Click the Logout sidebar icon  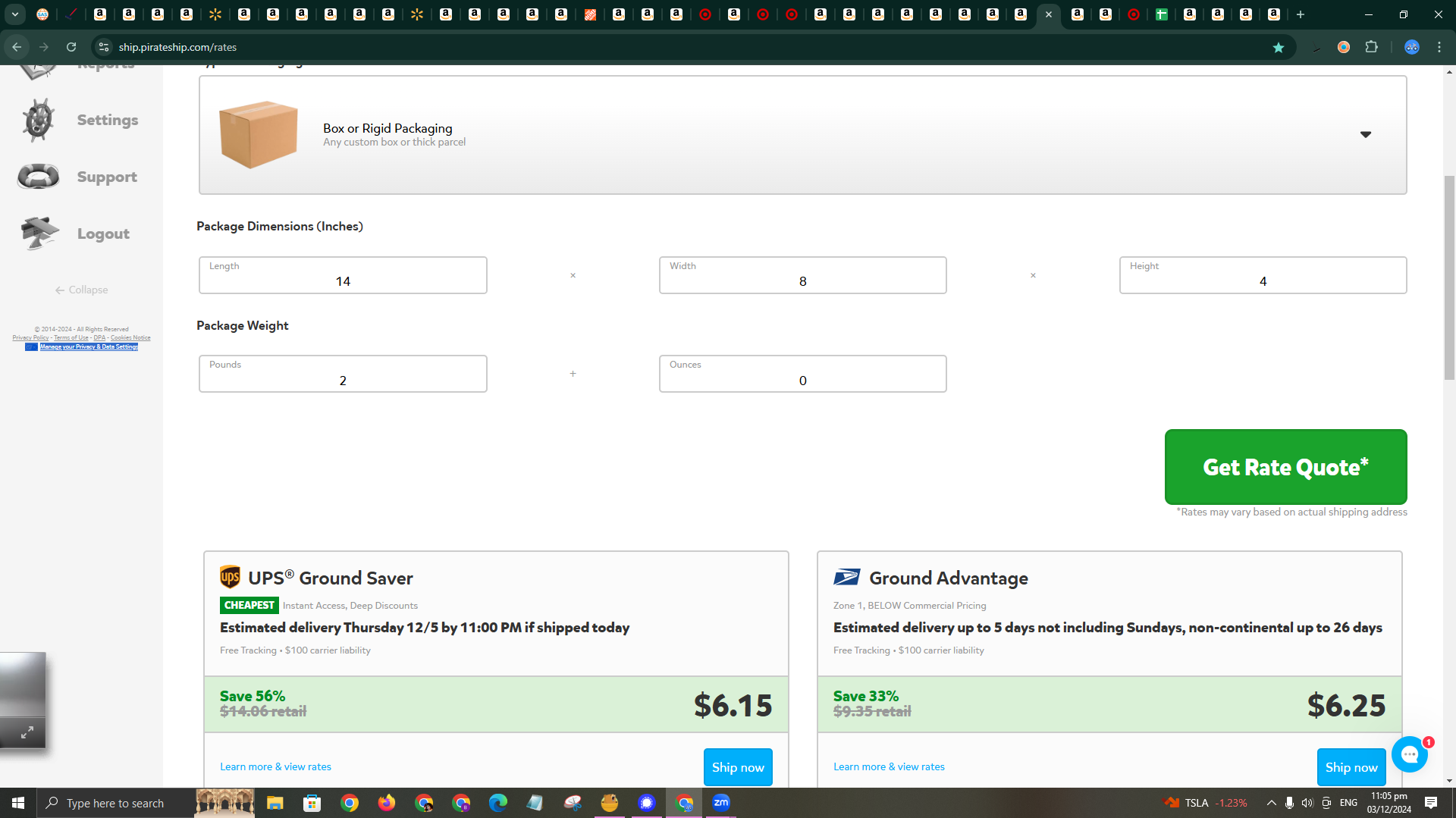tap(39, 233)
